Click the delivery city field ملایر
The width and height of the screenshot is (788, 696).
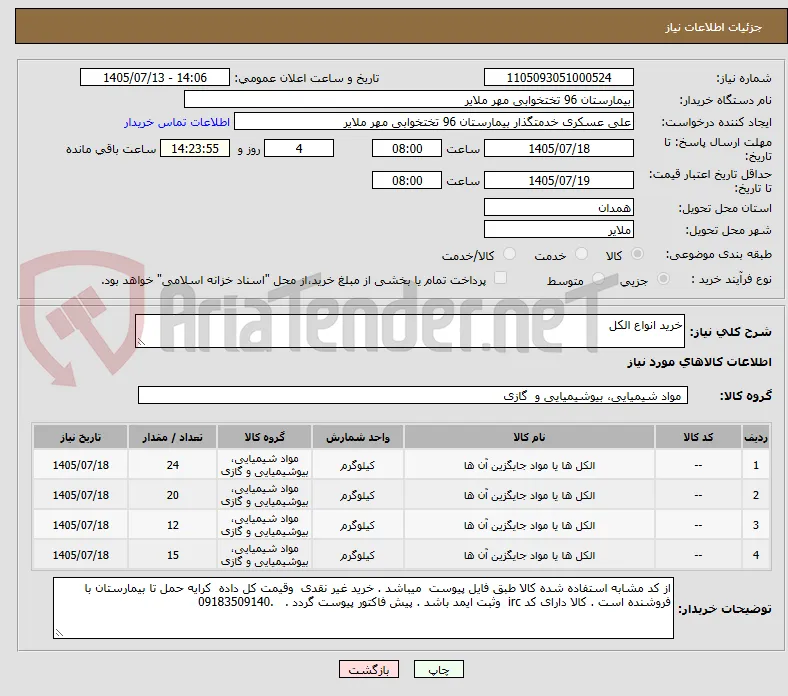click(559, 230)
